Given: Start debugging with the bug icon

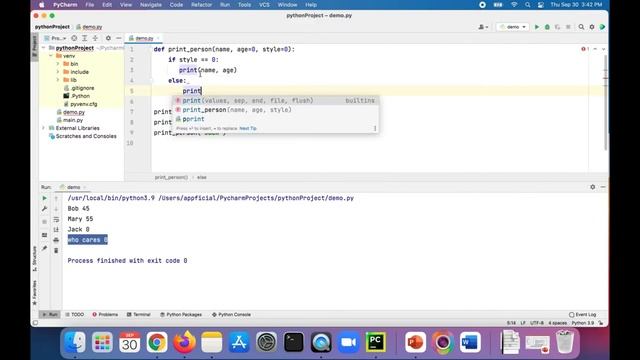Looking at the screenshot, I should pos(547,27).
